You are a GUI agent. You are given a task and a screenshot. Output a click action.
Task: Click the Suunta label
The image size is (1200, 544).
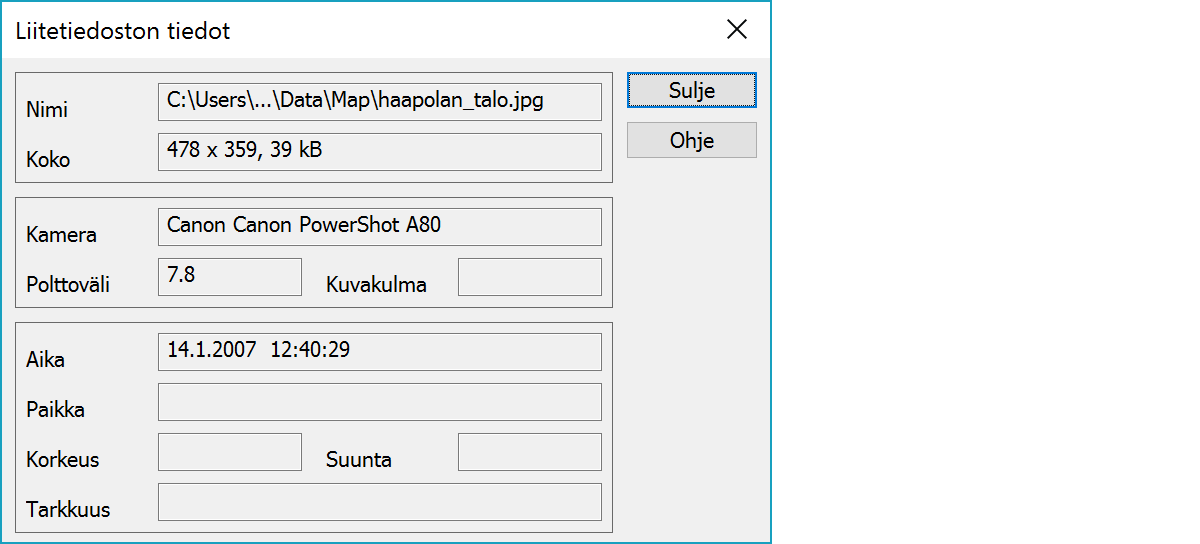click(358, 460)
